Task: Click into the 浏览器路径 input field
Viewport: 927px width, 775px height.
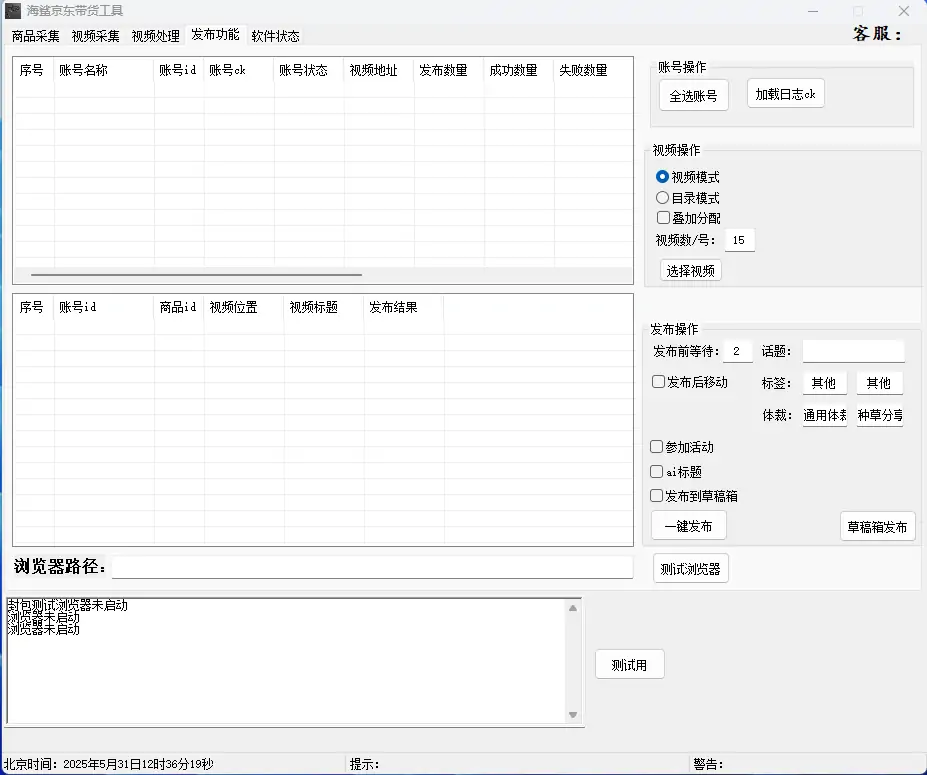Action: tap(372, 567)
